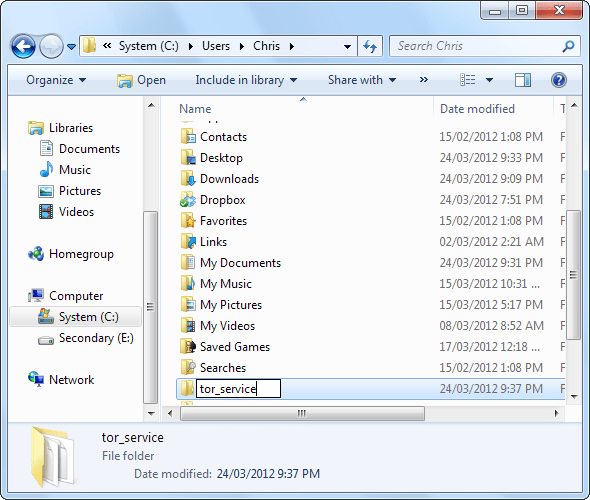The width and height of the screenshot is (590, 500).
Task: Click the Refresh button beside address bar
Action: 370,46
